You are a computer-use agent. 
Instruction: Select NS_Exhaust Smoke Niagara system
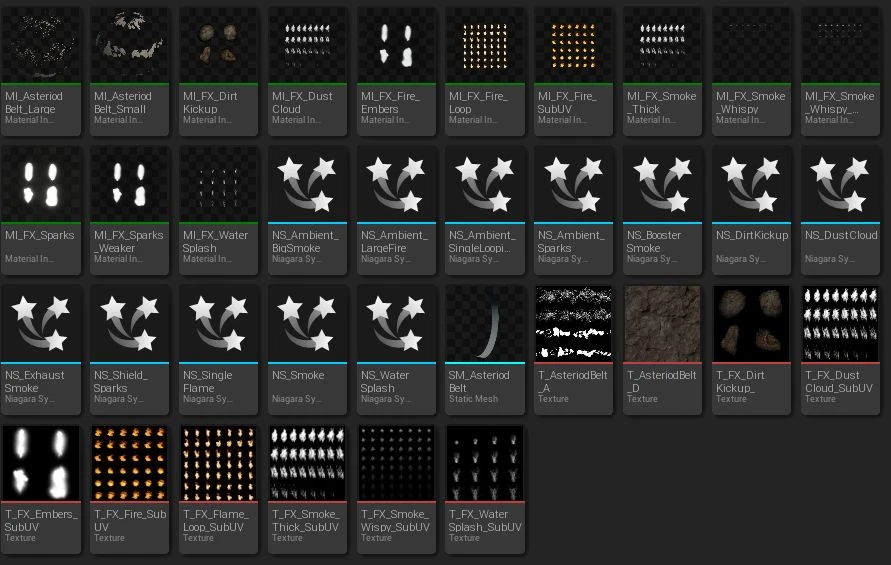coord(41,350)
